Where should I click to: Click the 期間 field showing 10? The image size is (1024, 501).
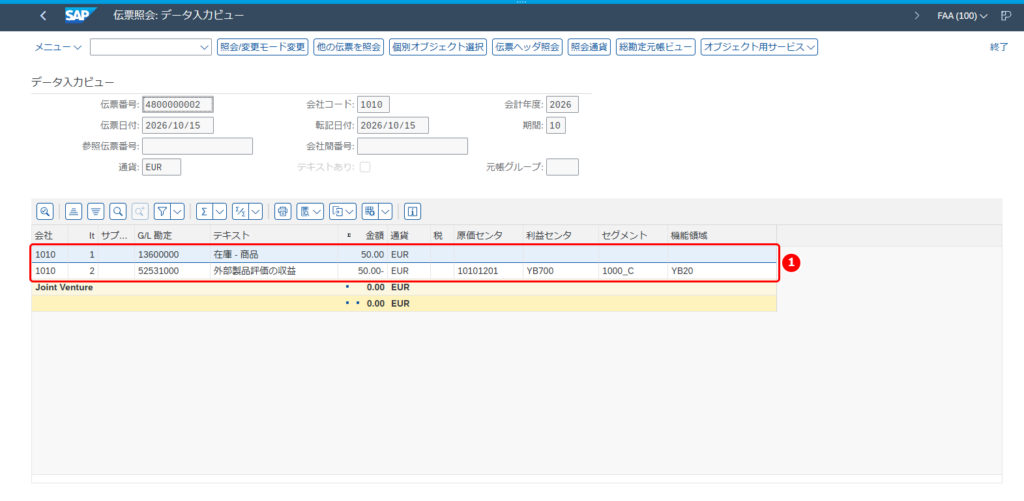click(556, 125)
